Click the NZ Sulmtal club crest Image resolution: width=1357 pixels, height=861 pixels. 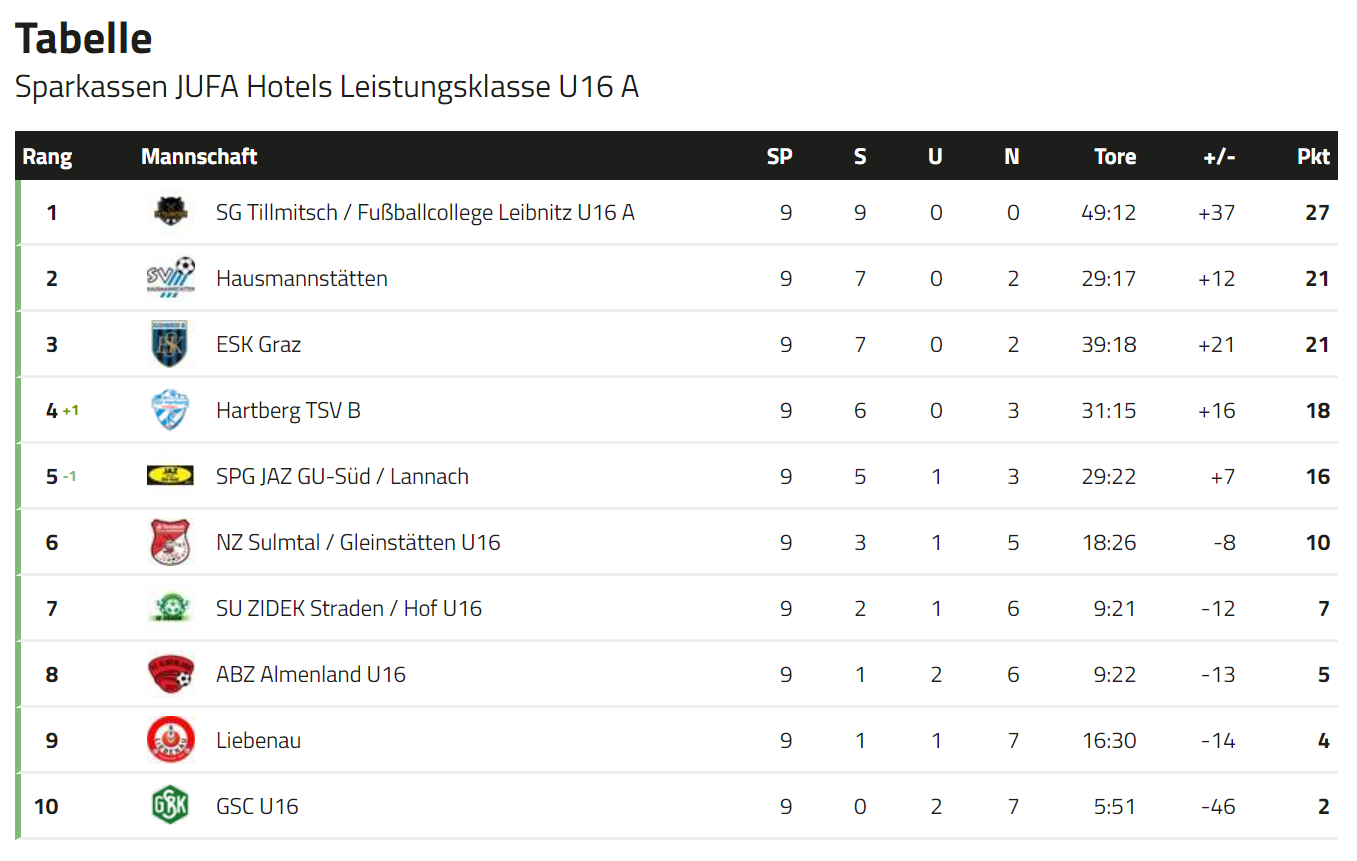pyautogui.click(x=170, y=542)
